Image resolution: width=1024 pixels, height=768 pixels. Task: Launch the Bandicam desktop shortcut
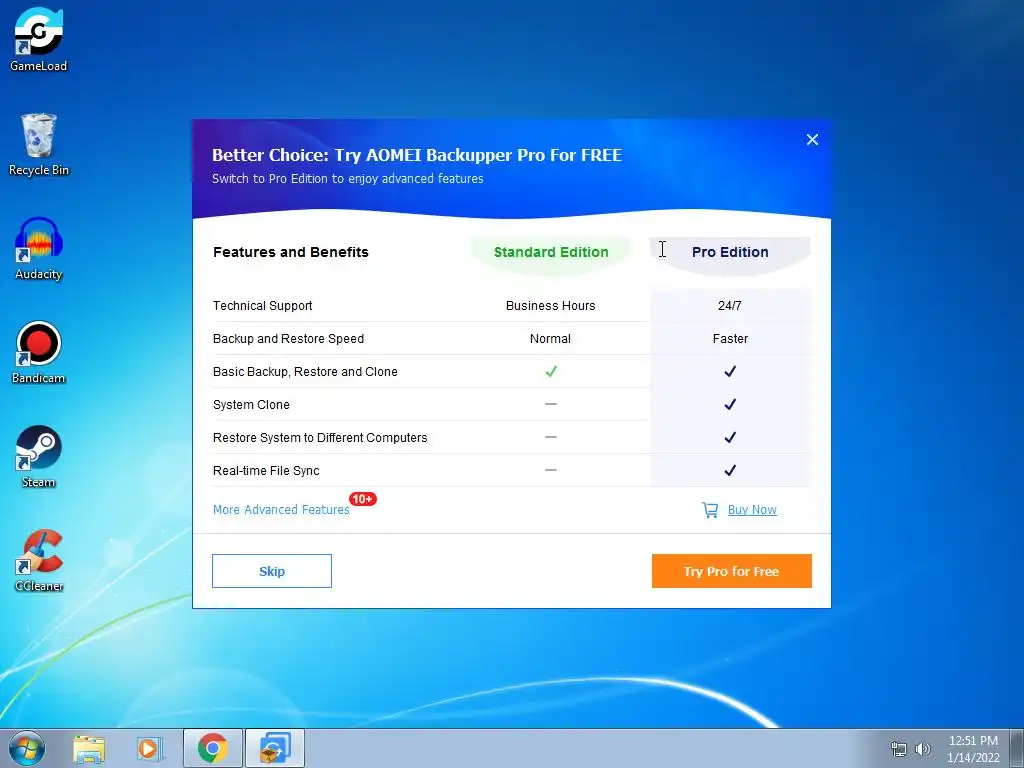point(39,353)
